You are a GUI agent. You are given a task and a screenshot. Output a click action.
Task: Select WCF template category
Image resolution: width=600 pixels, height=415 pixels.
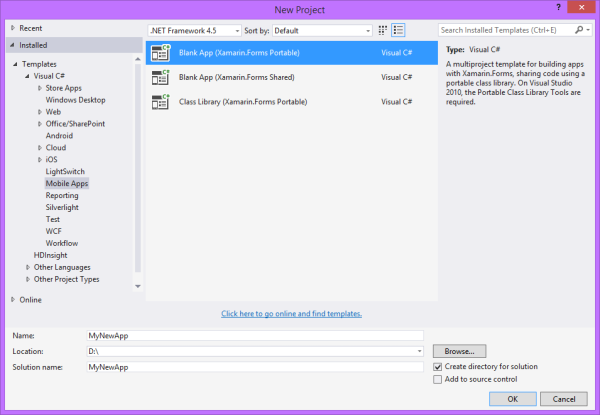[54, 231]
